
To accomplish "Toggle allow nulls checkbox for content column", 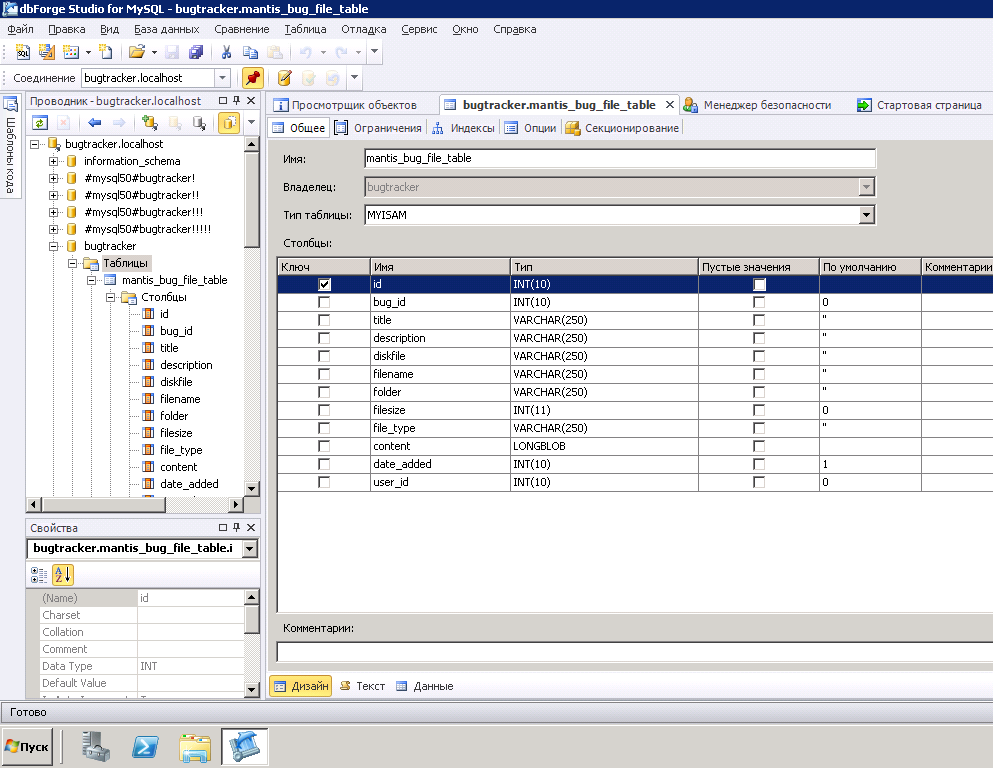I will (x=759, y=446).
